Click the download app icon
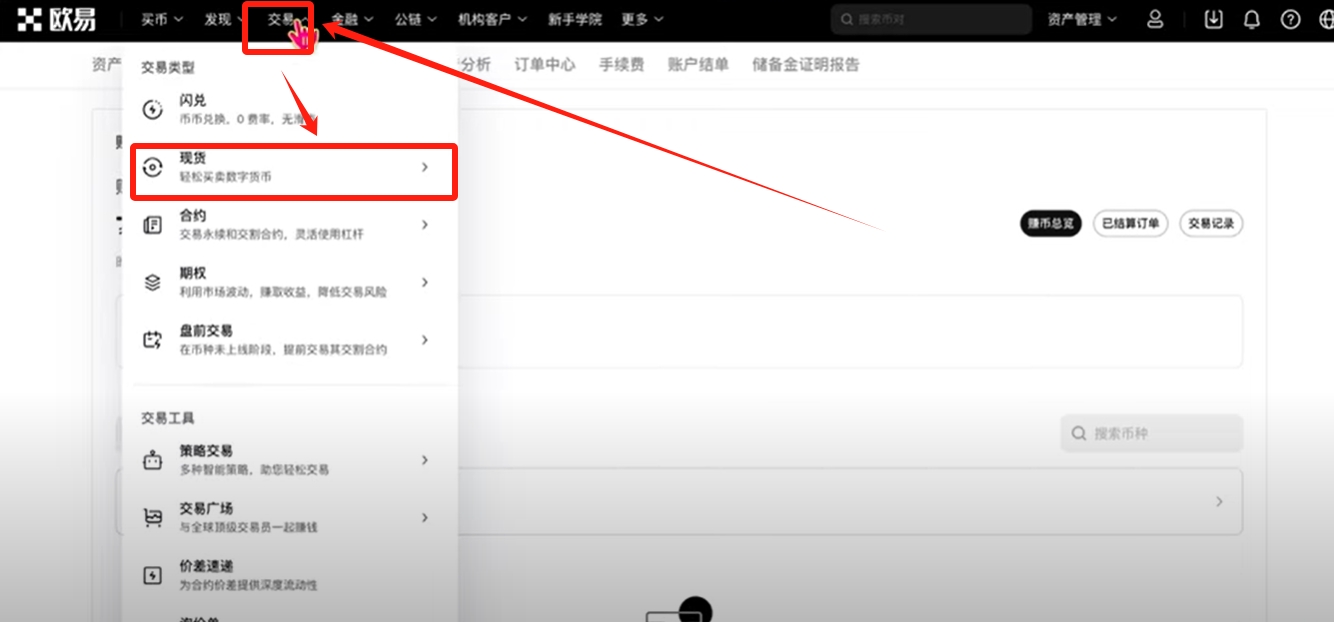This screenshot has width=1334, height=622. click(x=1213, y=19)
